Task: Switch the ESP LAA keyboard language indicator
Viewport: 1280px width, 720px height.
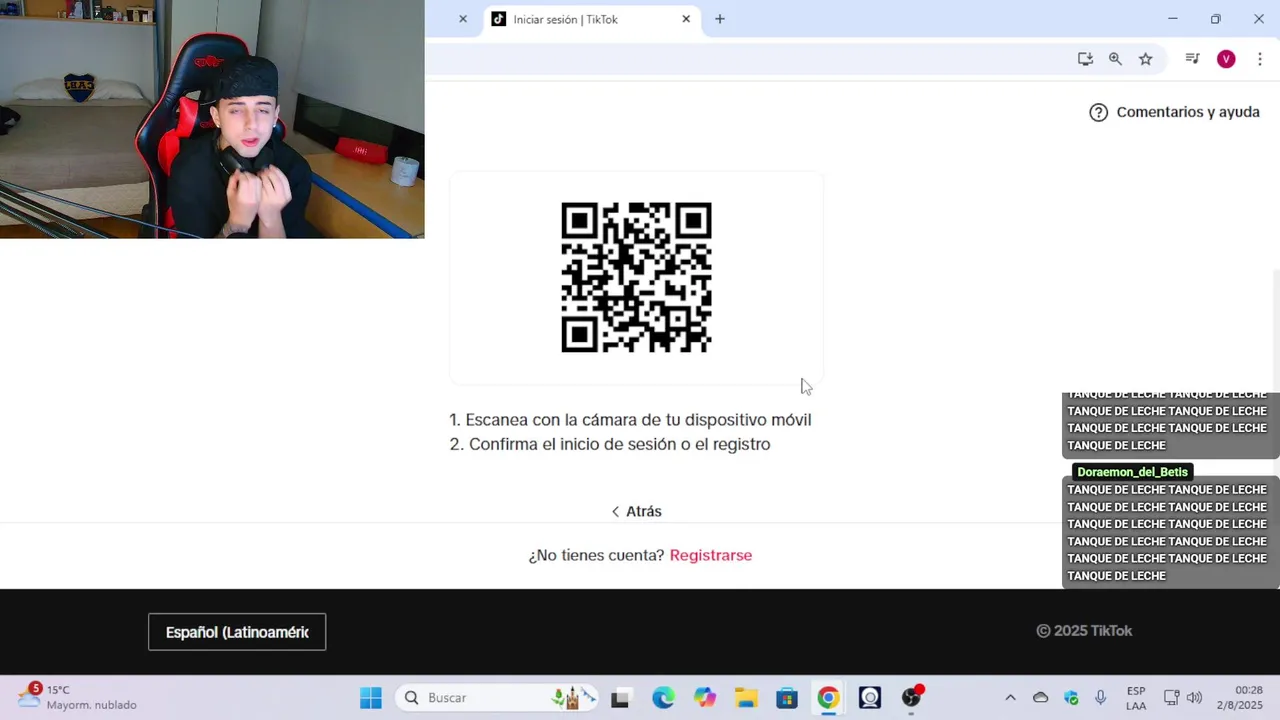Action: pyautogui.click(x=1136, y=698)
